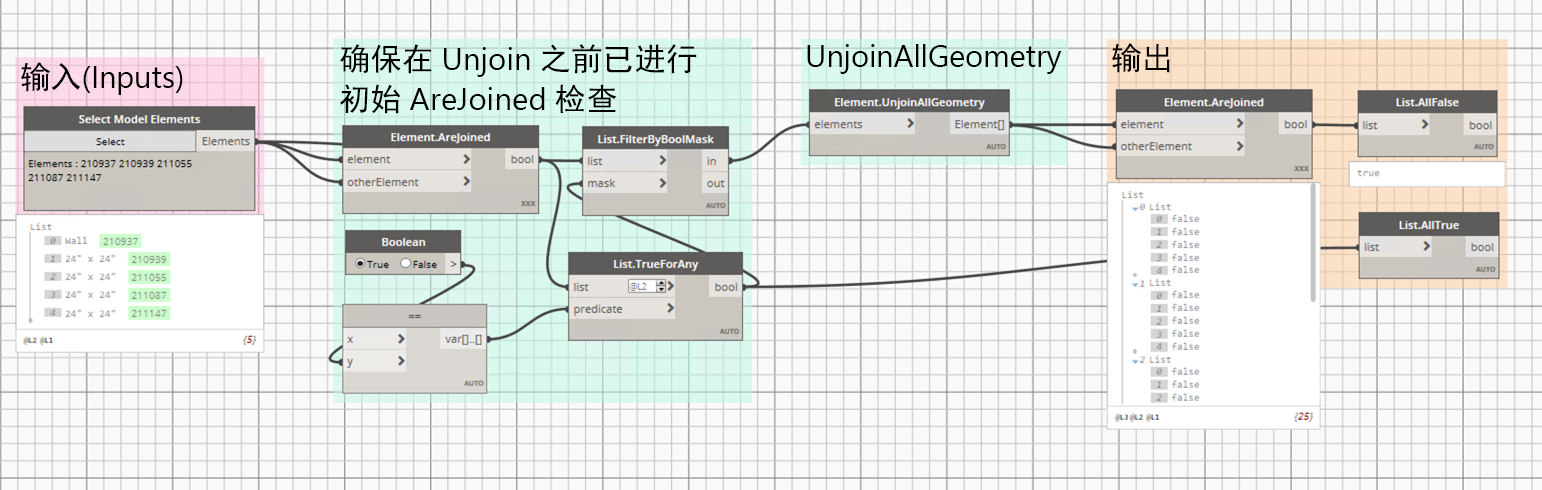This screenshot has width=1542, height=490.
Task: Click the 'UnjoinAllGeometry' group title
Action: 933,58
